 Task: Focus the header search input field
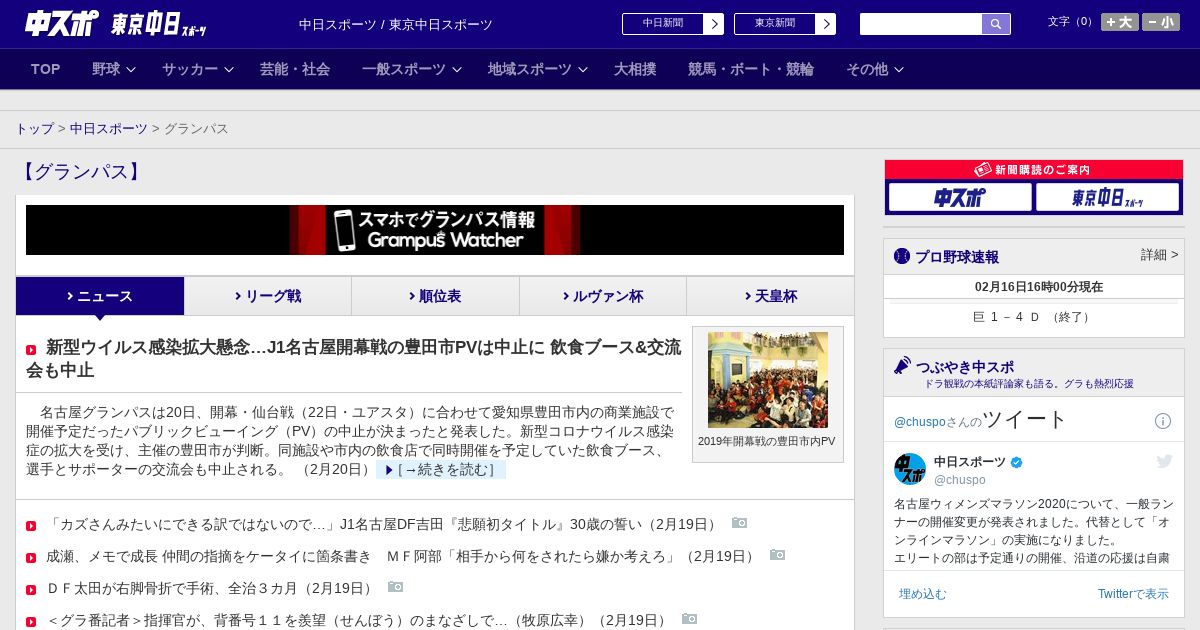pyautogui.click(x=921, y=24)
